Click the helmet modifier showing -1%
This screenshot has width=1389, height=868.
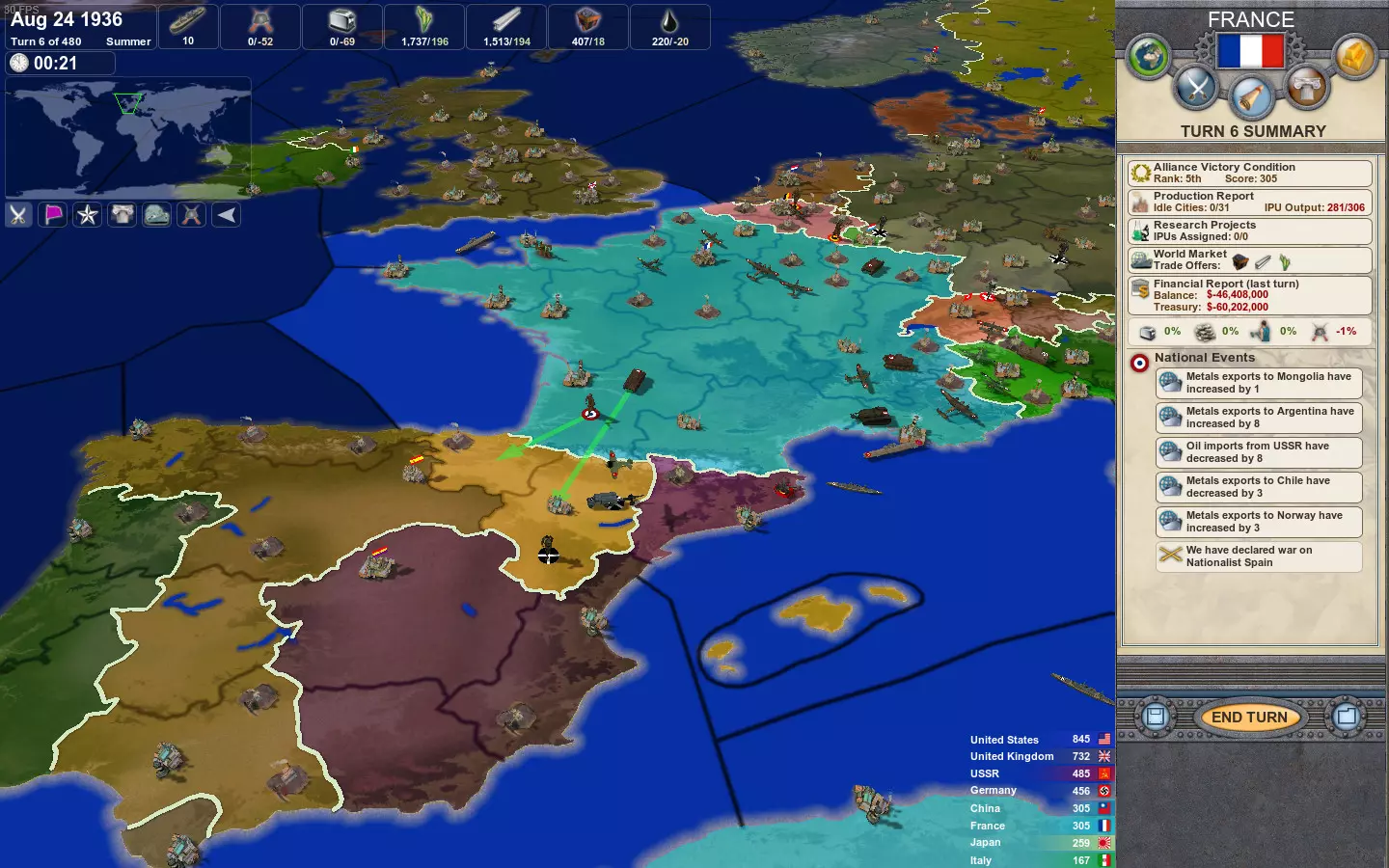pyautogui.click(x=1333, y=332)
